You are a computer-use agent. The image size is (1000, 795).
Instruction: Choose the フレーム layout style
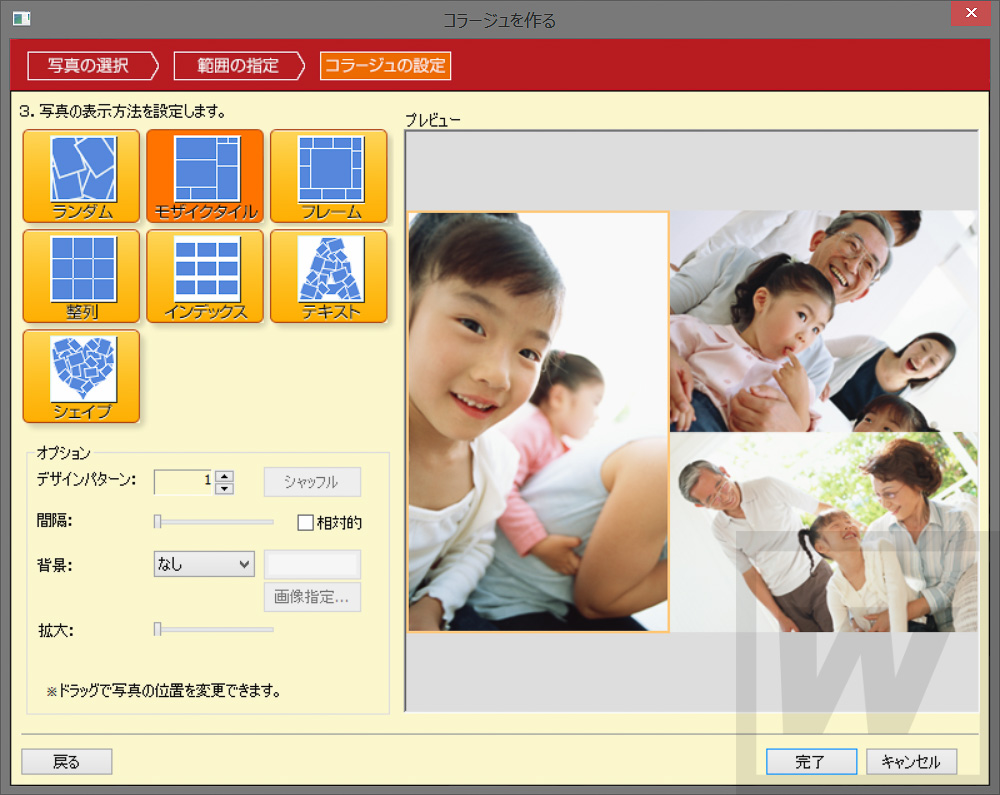point(328,176)
